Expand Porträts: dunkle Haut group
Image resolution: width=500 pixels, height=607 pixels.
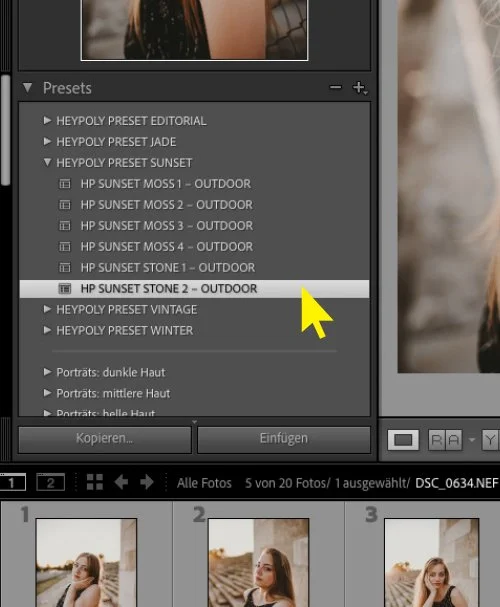[x=47, y=372]
